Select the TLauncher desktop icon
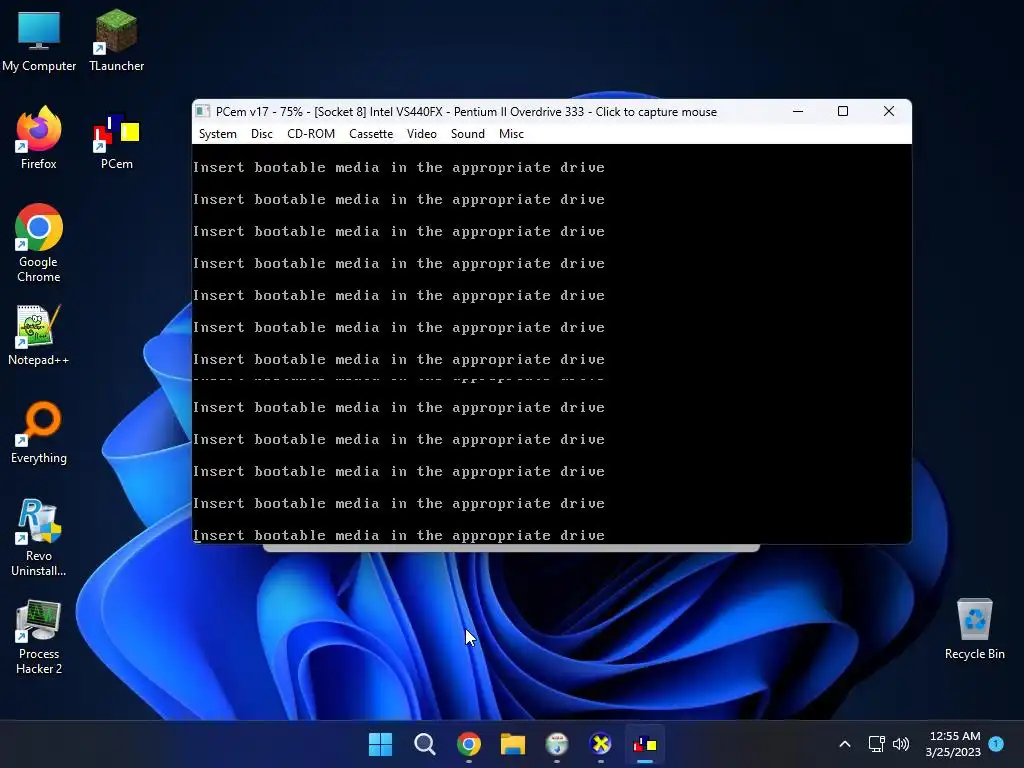Image resolution: width=1024 pixels, height=768 pixels. pos(116,40)
